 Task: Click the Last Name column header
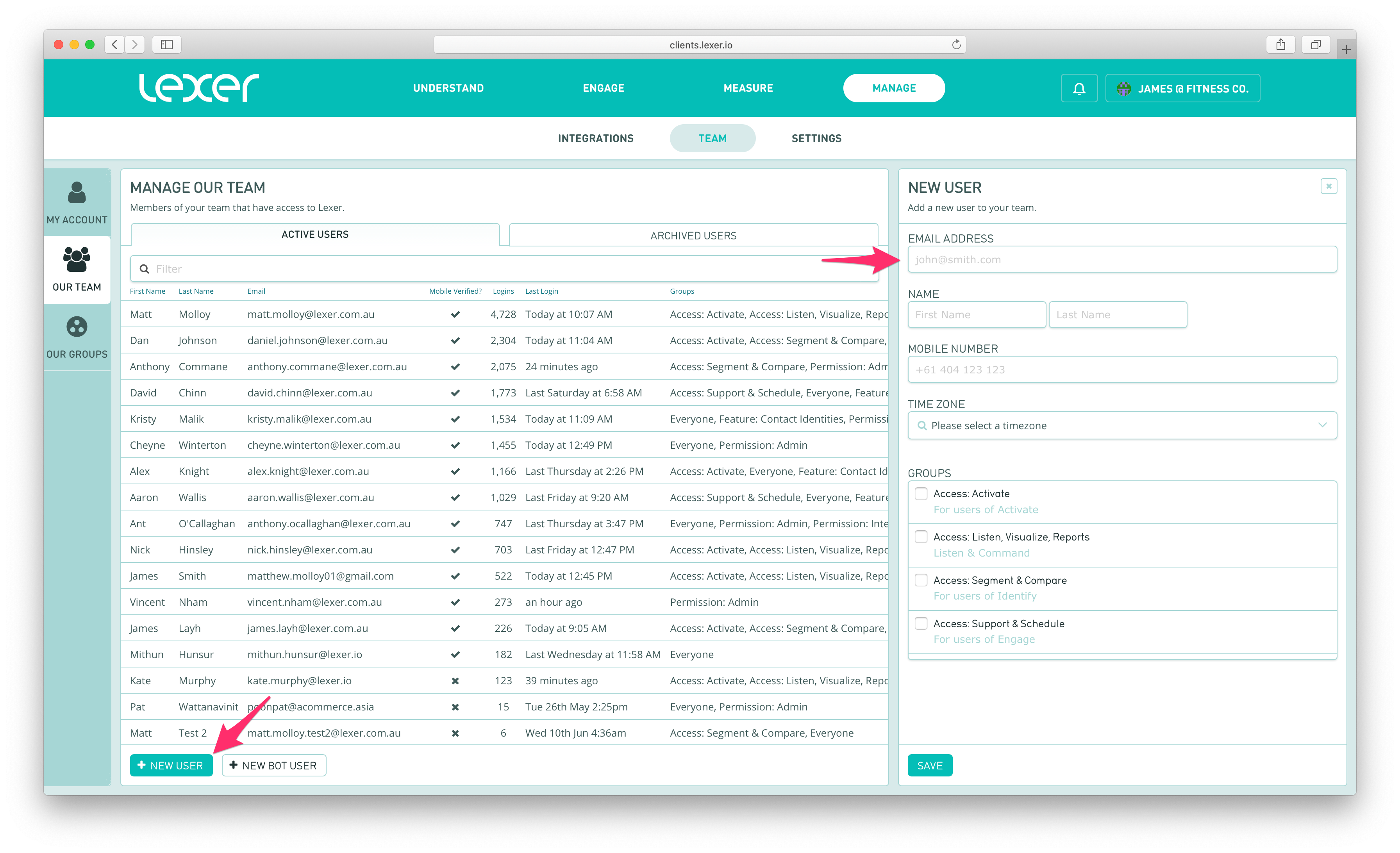pyautogui.click(x=196, y=291)
